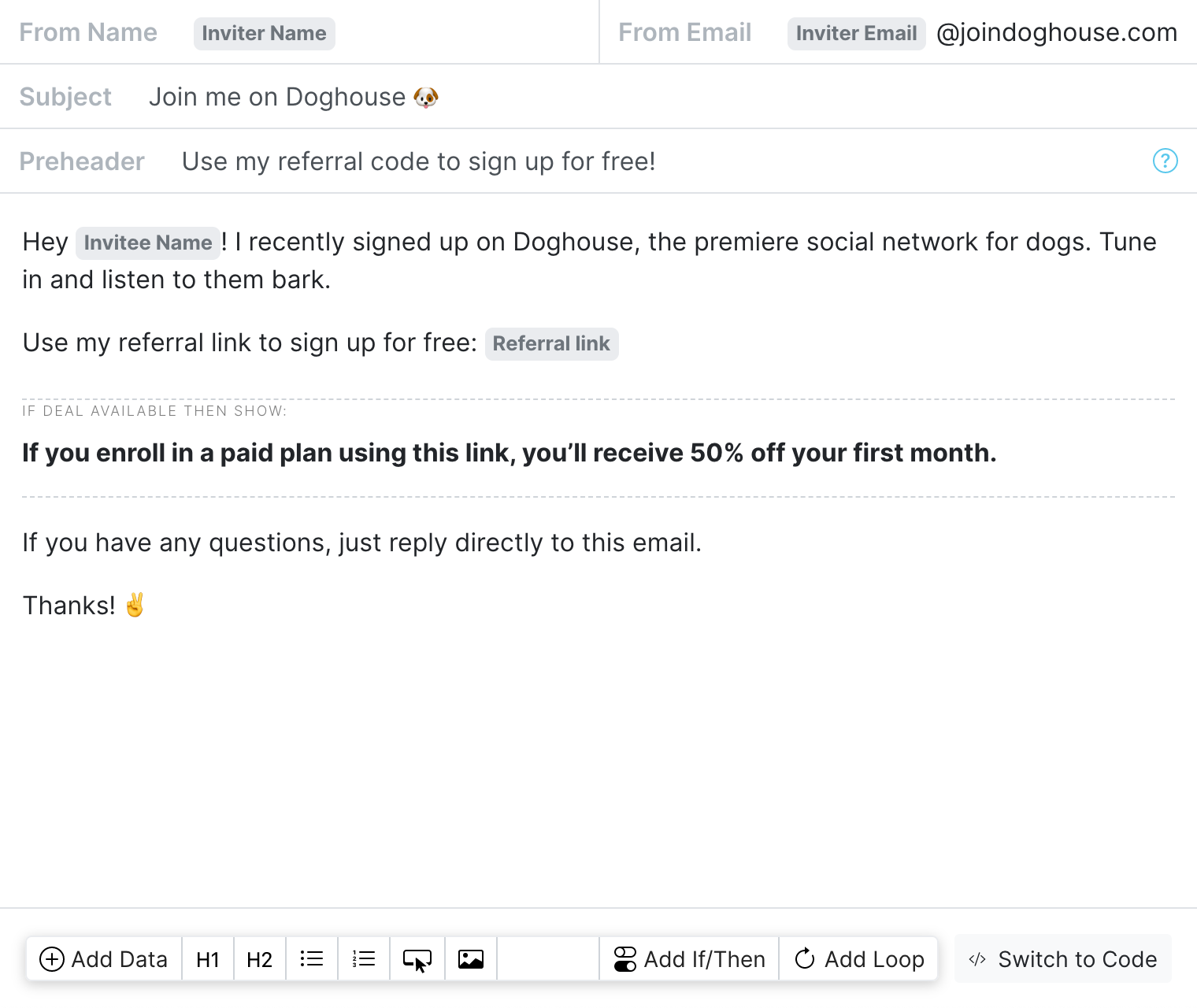Screen dimensions: 1197x1008
Task: Insert a numbered list
Action: (363, 959)
